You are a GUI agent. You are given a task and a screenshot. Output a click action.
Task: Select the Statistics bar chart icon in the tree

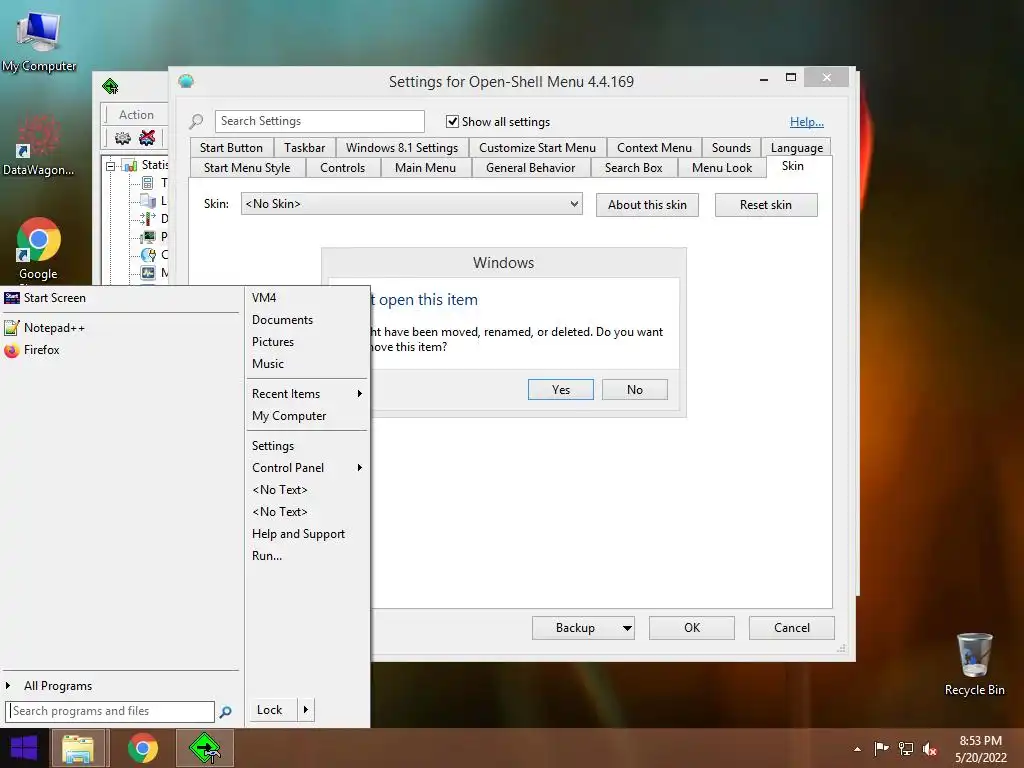(130, 165)
